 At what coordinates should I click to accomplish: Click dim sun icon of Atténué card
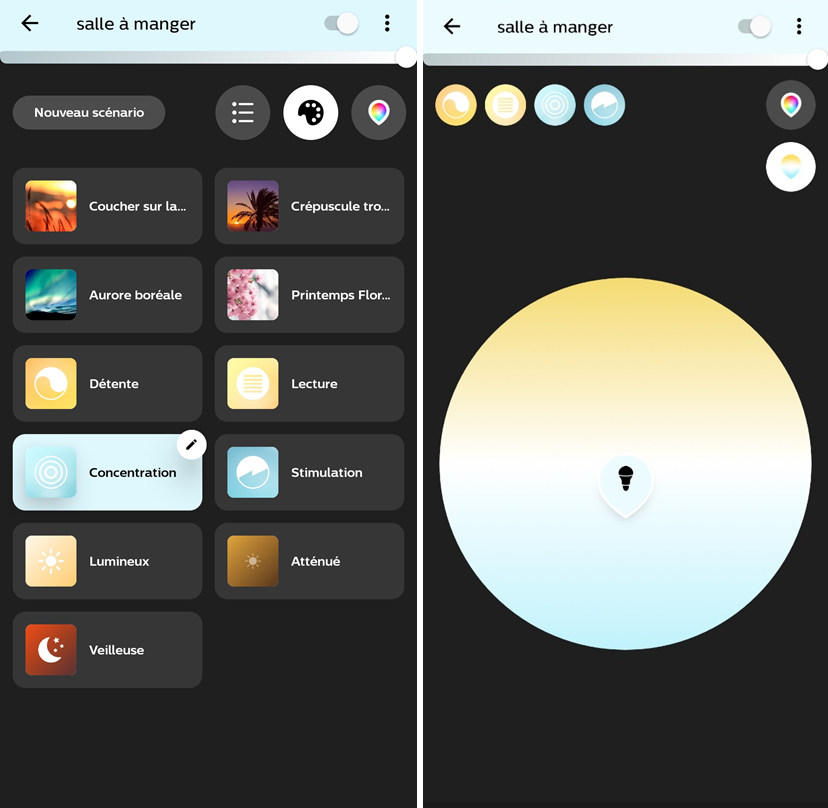pyautogui.click(x=253, y=561)
